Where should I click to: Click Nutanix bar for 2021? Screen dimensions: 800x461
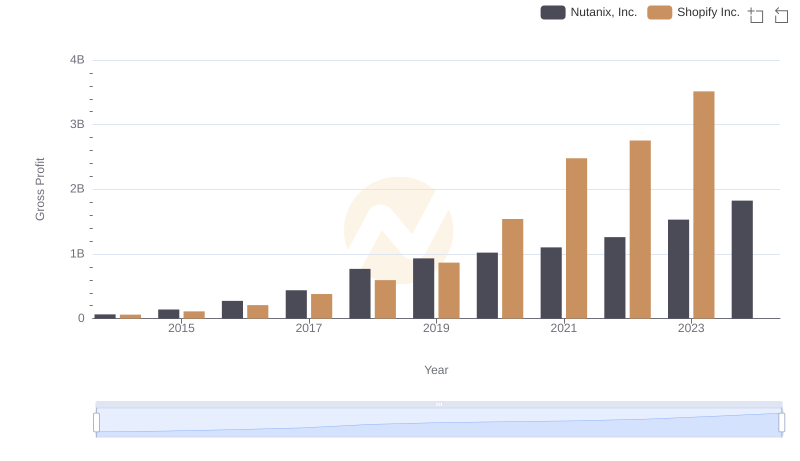[x=551, y=283]
